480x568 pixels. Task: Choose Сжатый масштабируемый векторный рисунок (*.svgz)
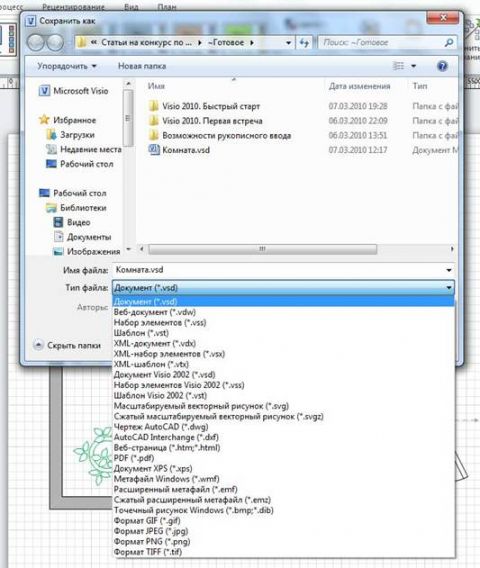tap(284, 417)
